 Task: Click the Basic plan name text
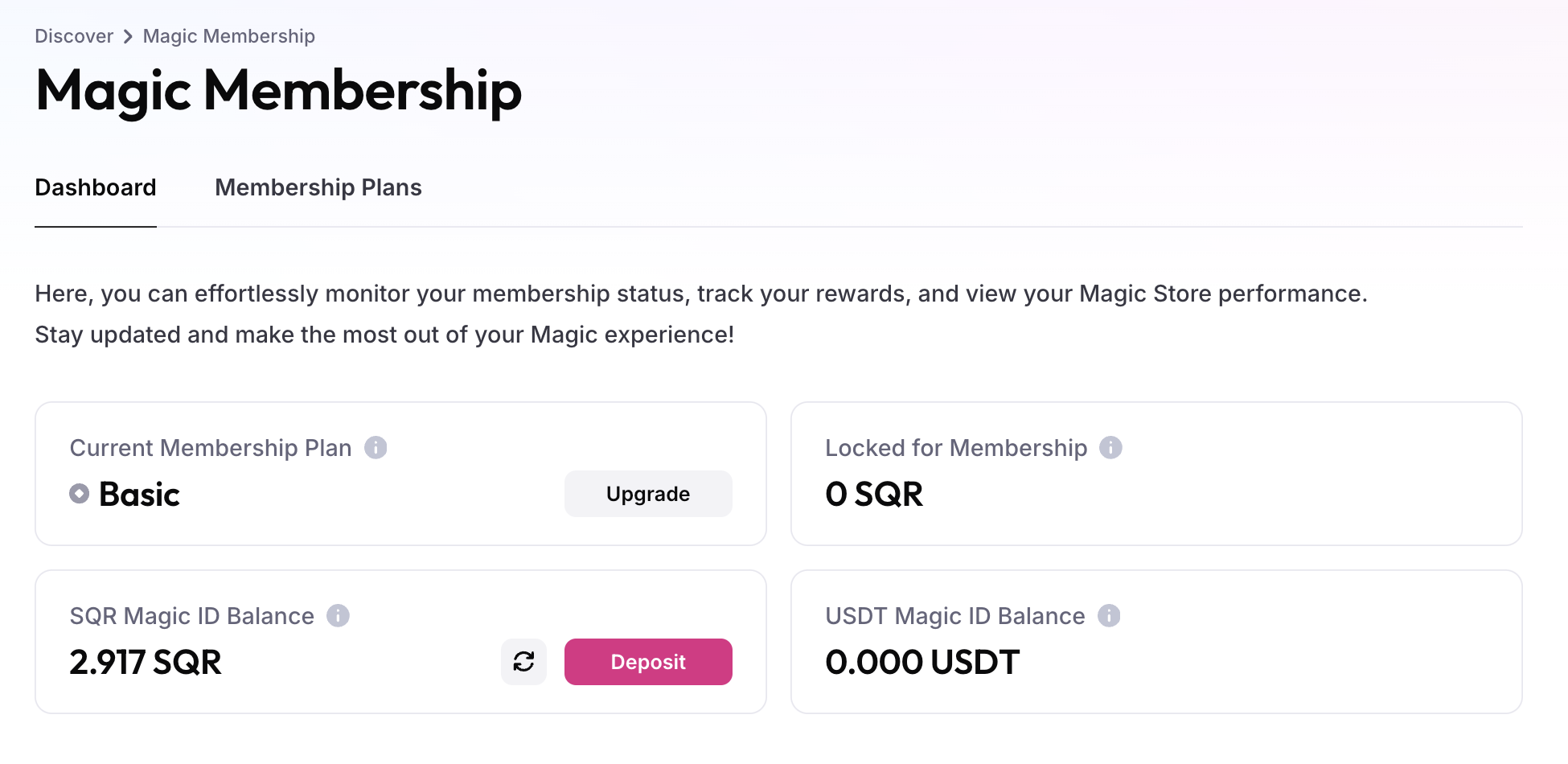[x=139, y=494]
